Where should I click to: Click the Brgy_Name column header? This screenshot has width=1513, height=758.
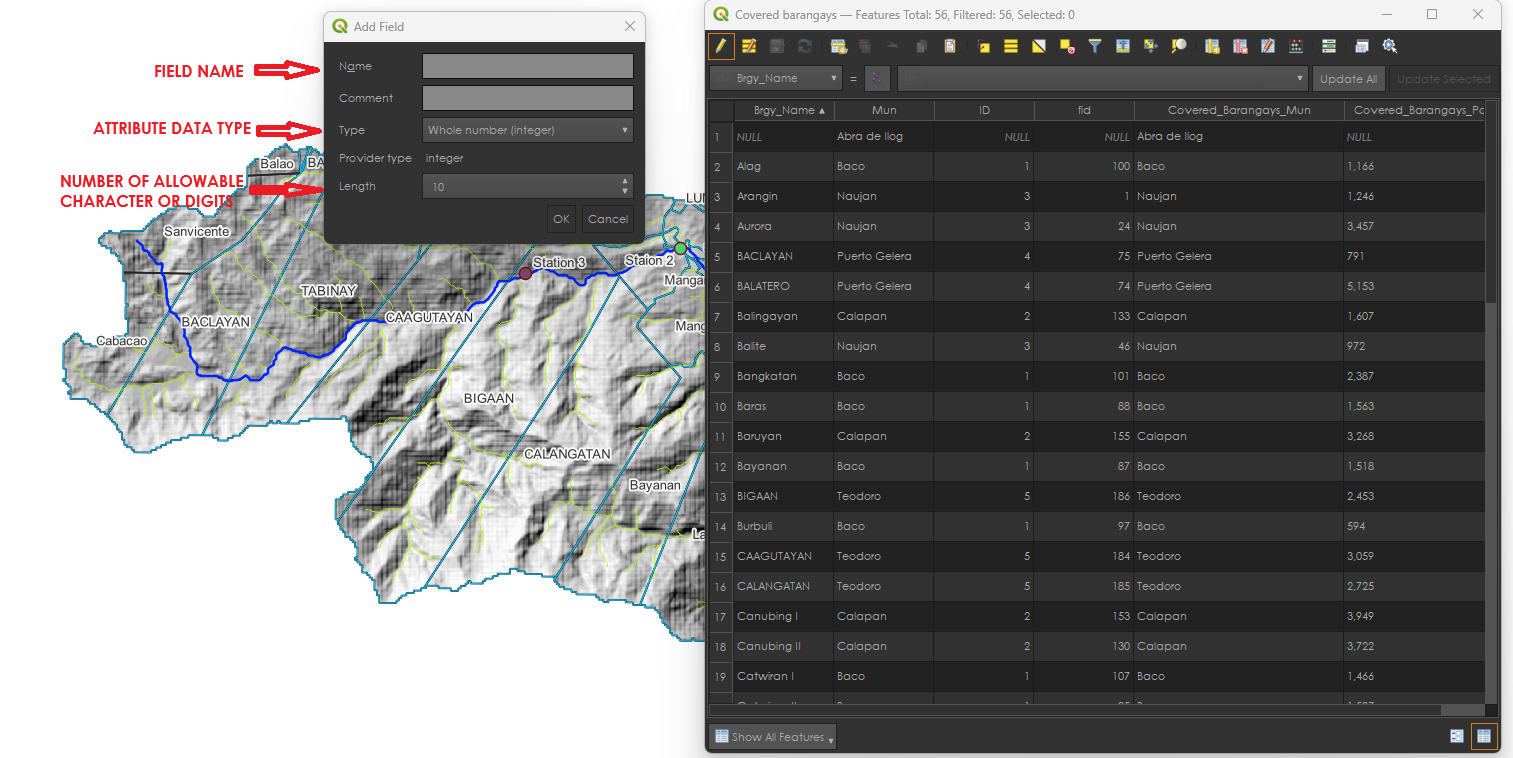pyautogui.click(x=783, y=110)
